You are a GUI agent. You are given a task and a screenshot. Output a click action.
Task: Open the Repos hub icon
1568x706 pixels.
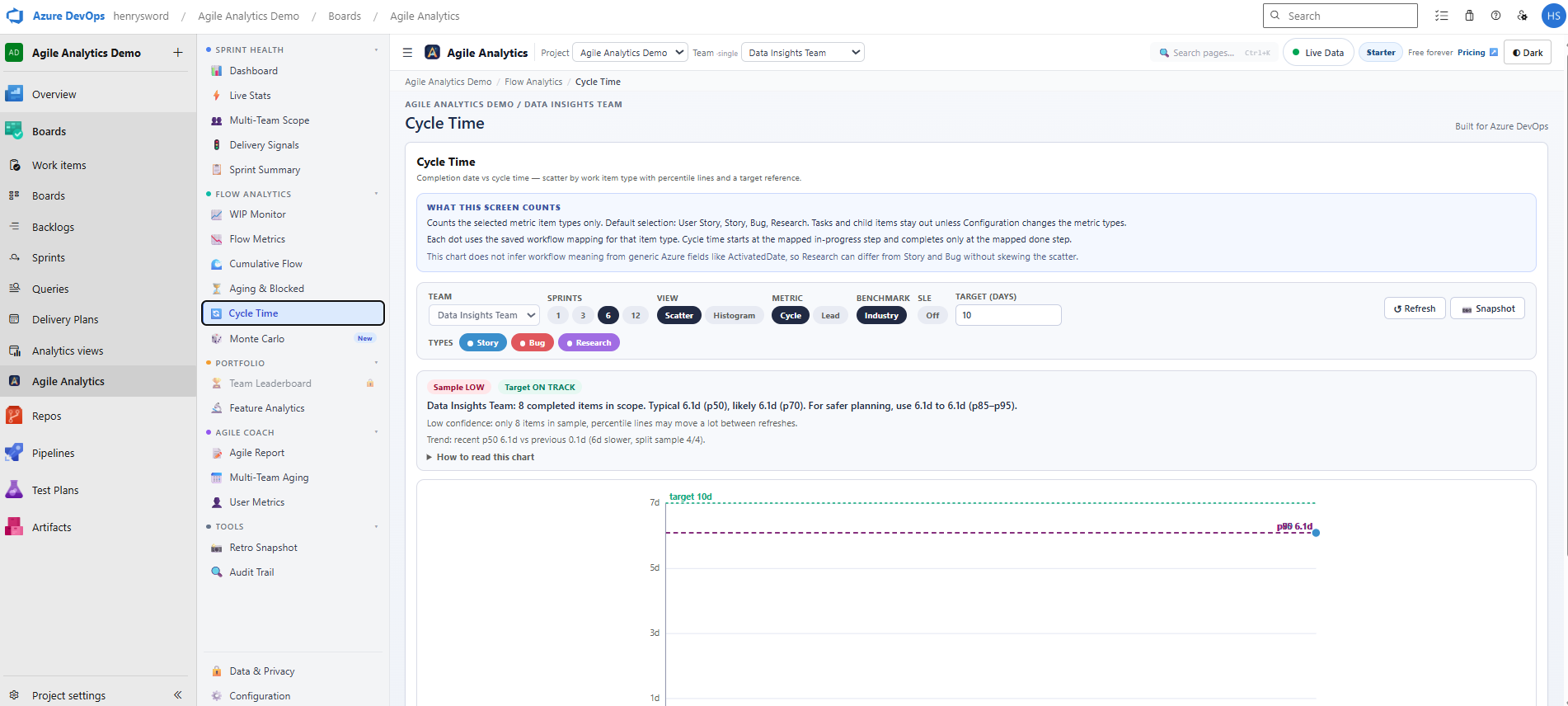(x=14, y=416)
